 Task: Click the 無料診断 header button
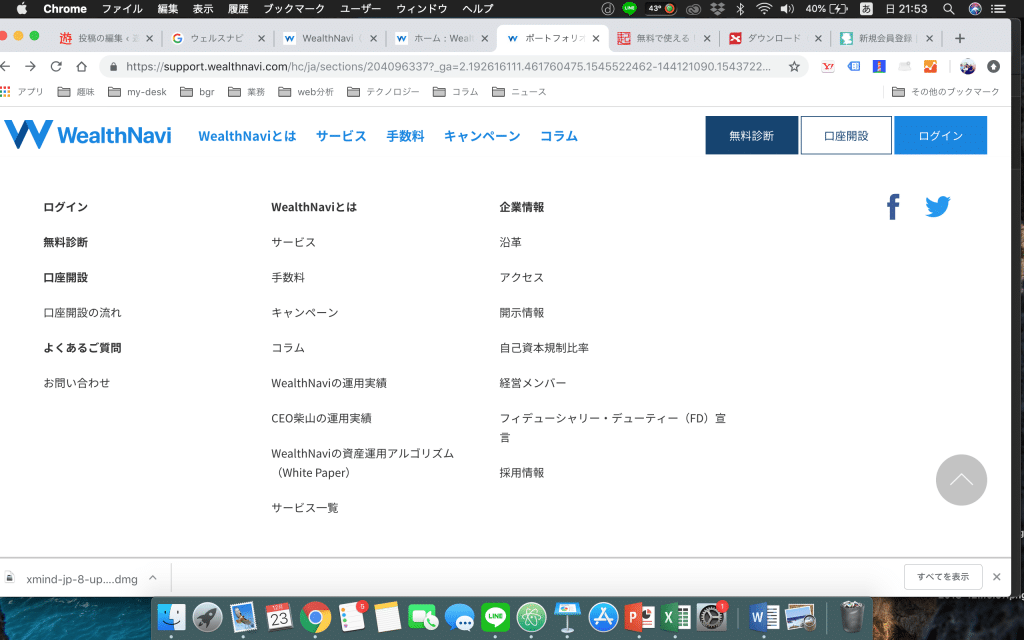pos(752,135)
